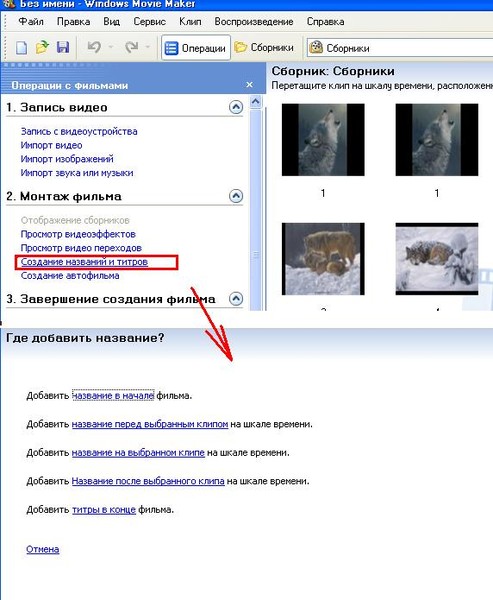Collapse the Завершение создания фильма section
The height and width of the screenshot is (600, 493).
tap(236, 298)
